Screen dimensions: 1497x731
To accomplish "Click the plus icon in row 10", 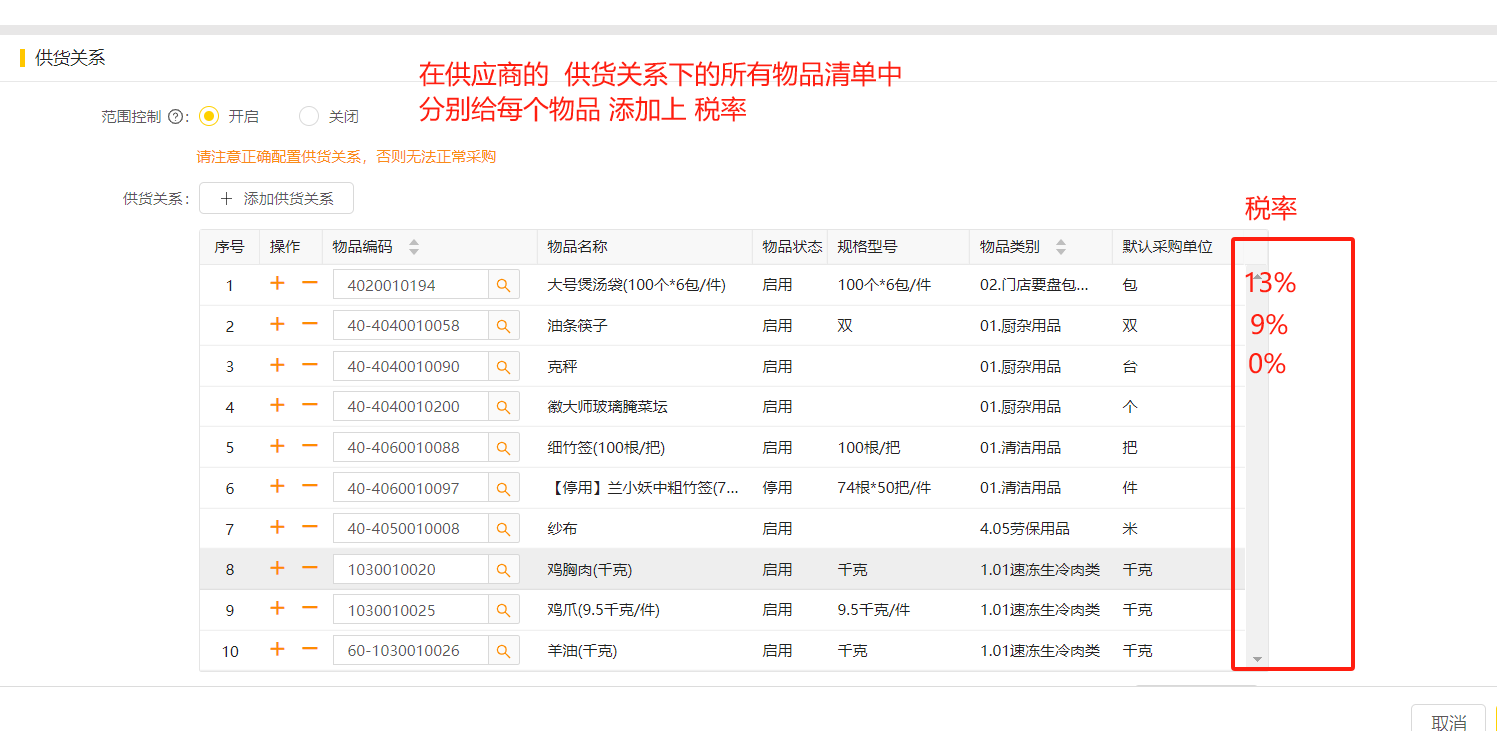I will (x=277, y=650).
